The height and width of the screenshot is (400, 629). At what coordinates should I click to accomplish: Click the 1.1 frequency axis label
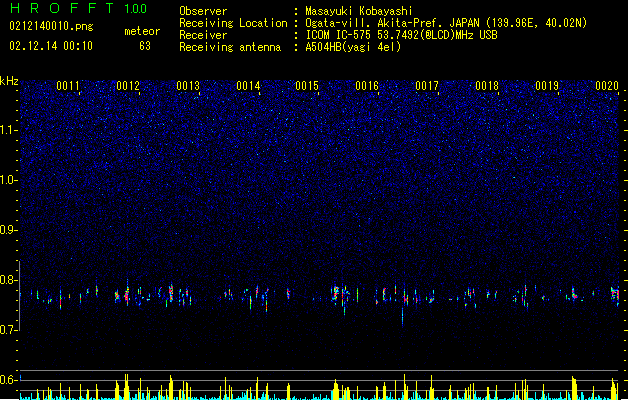click(x=9, y=130)
